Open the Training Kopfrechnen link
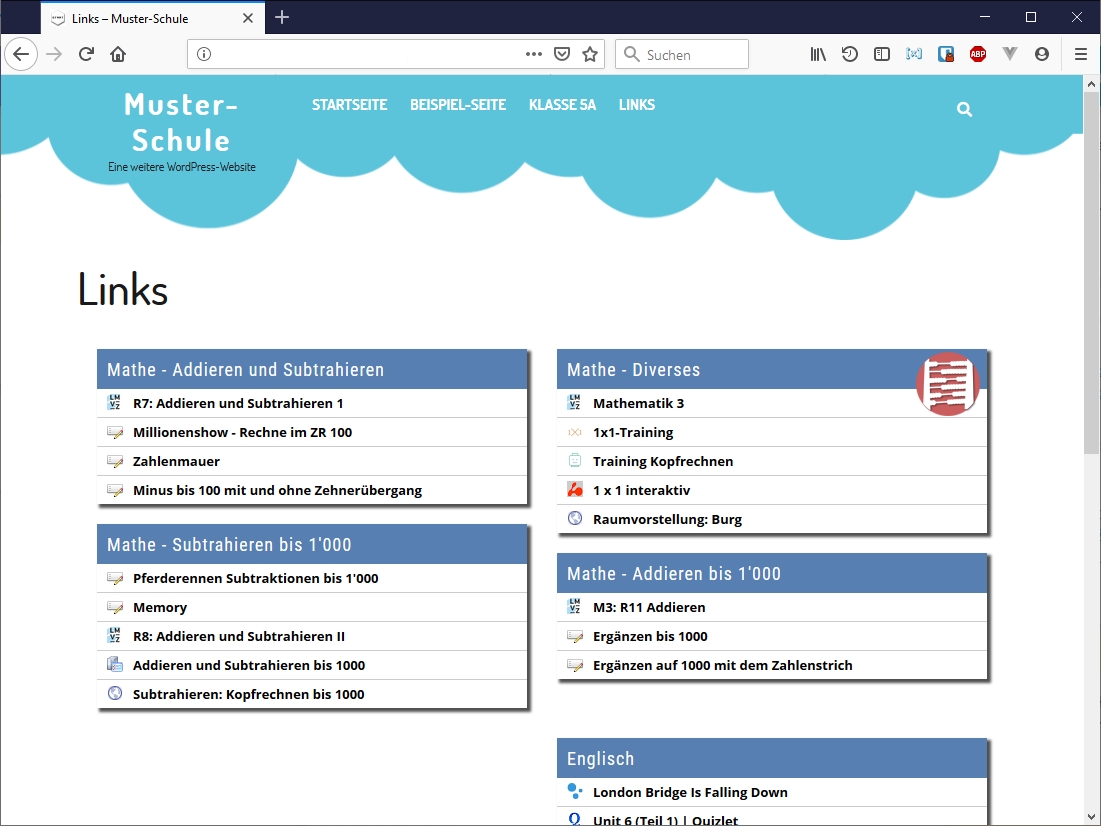 [663, 461]
